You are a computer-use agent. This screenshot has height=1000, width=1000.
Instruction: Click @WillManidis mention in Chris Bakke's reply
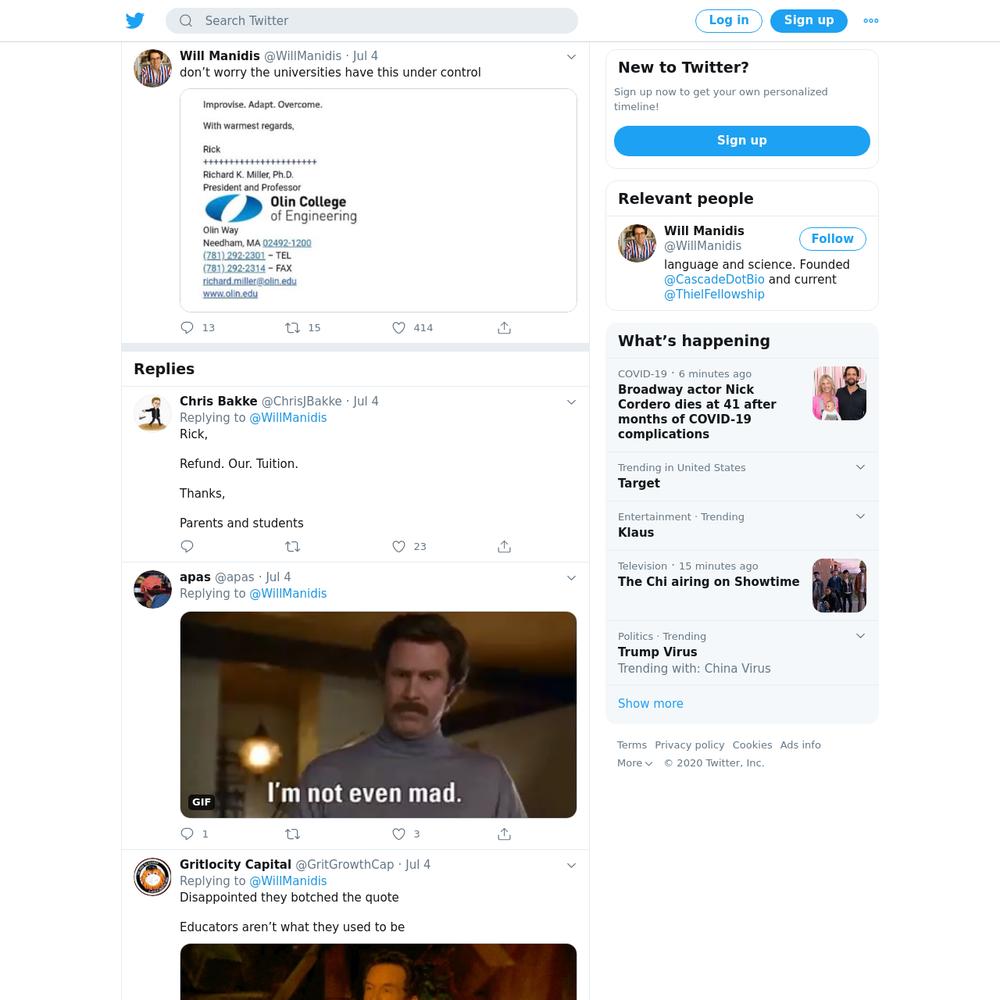tap(288, 418)
